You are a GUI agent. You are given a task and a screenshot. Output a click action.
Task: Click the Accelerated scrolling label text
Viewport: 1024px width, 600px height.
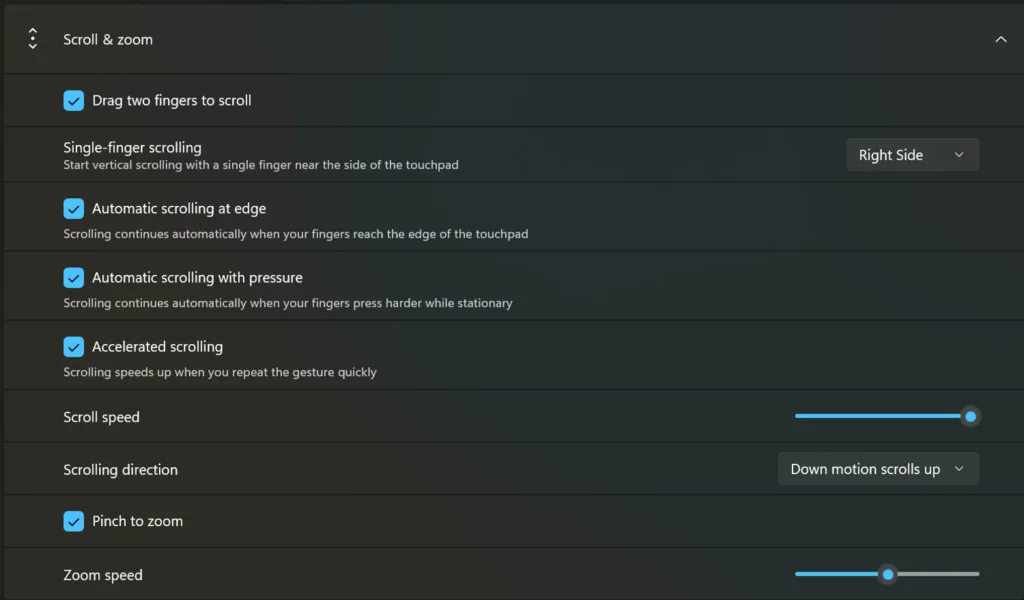(157, 347)
